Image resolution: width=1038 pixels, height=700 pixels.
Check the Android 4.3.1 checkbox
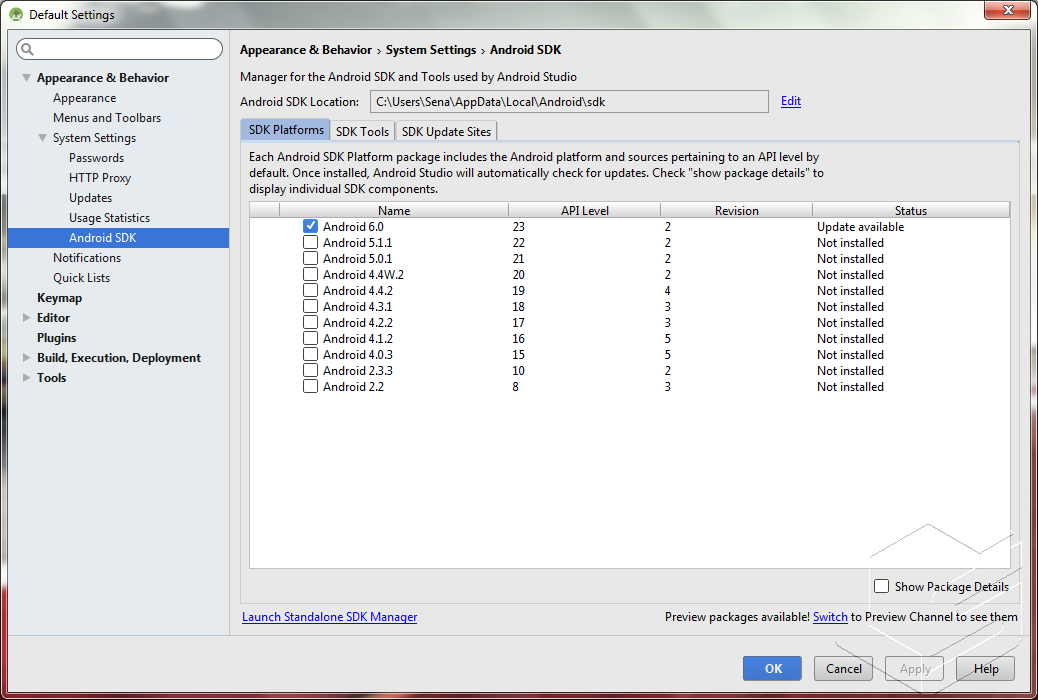coord(310,307)
